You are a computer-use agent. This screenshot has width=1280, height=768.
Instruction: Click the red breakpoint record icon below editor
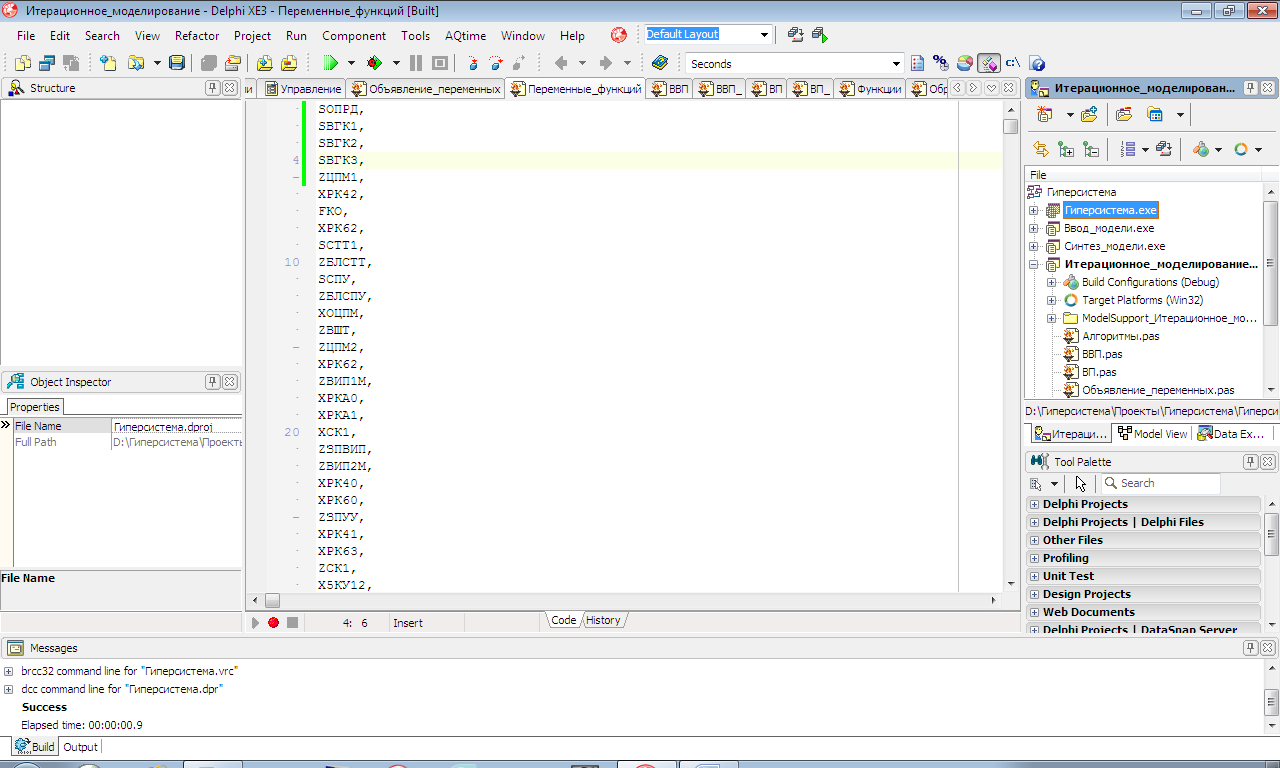273,622
